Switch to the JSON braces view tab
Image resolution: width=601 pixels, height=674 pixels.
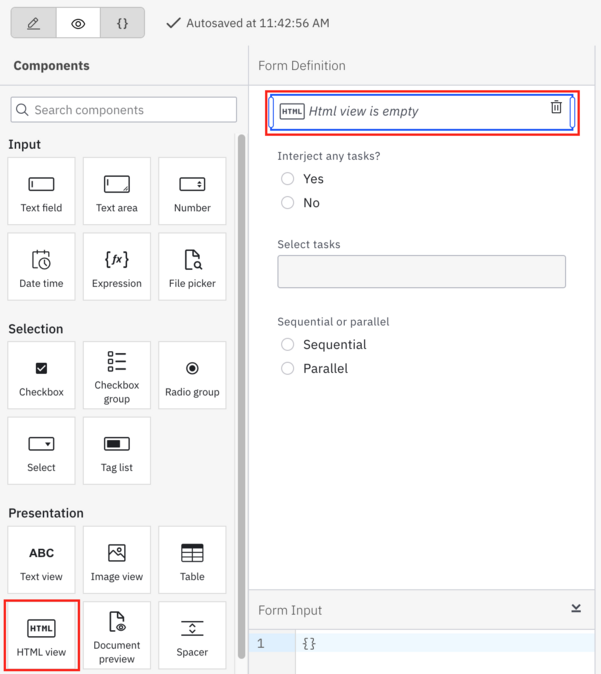[x=123, y=23]
